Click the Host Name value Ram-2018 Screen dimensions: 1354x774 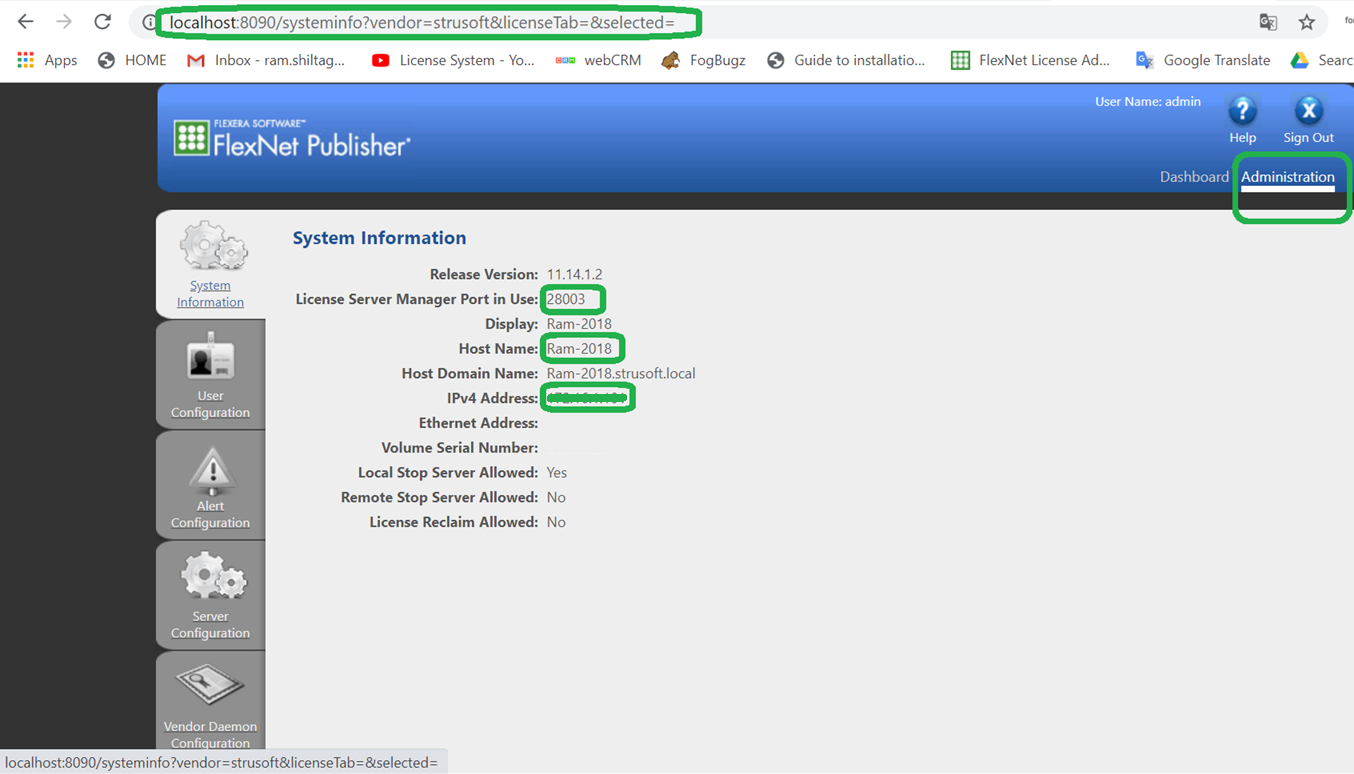pyautogui.click(x=579, y=349)
